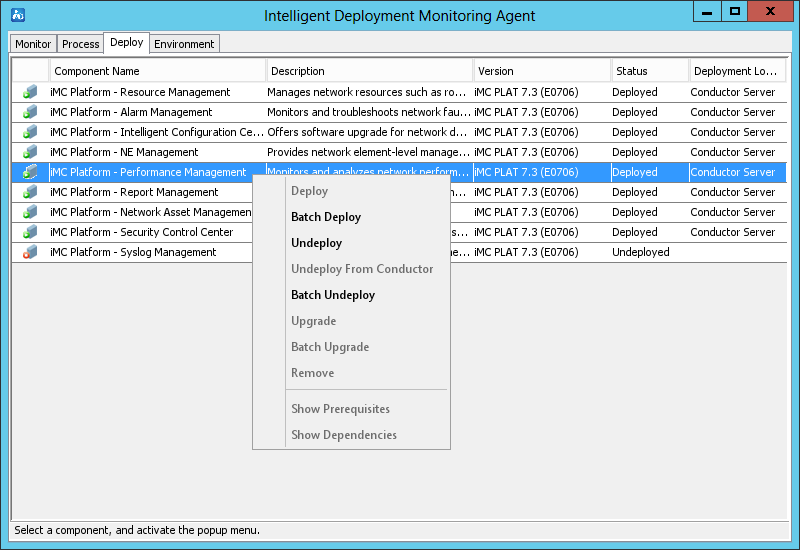Click Conductor Server in Alarm Management row

pos(733,112)
